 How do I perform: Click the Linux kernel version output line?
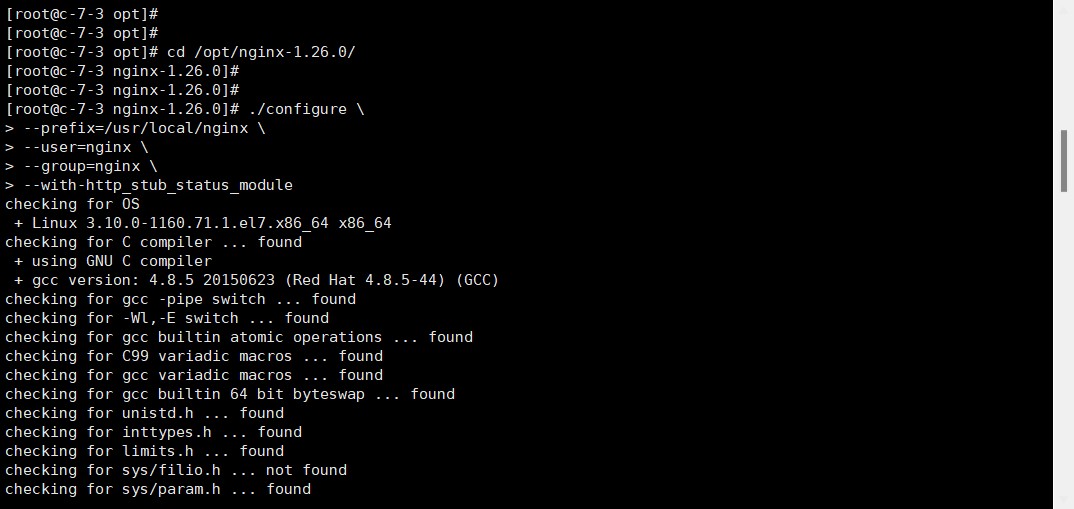tap(203, 223)
